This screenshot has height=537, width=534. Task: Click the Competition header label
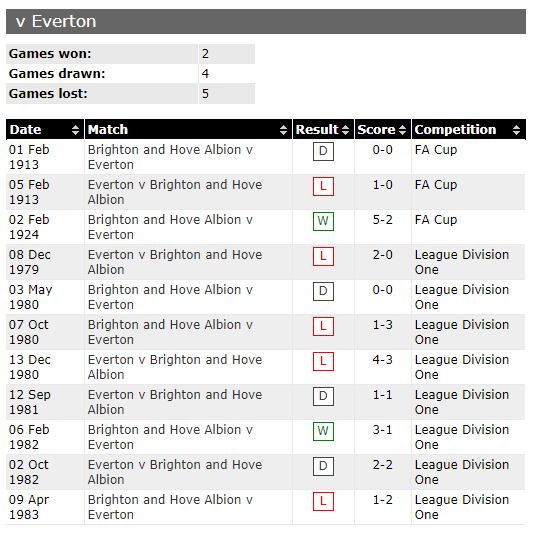pyautogui.click(x=455, y=130)
